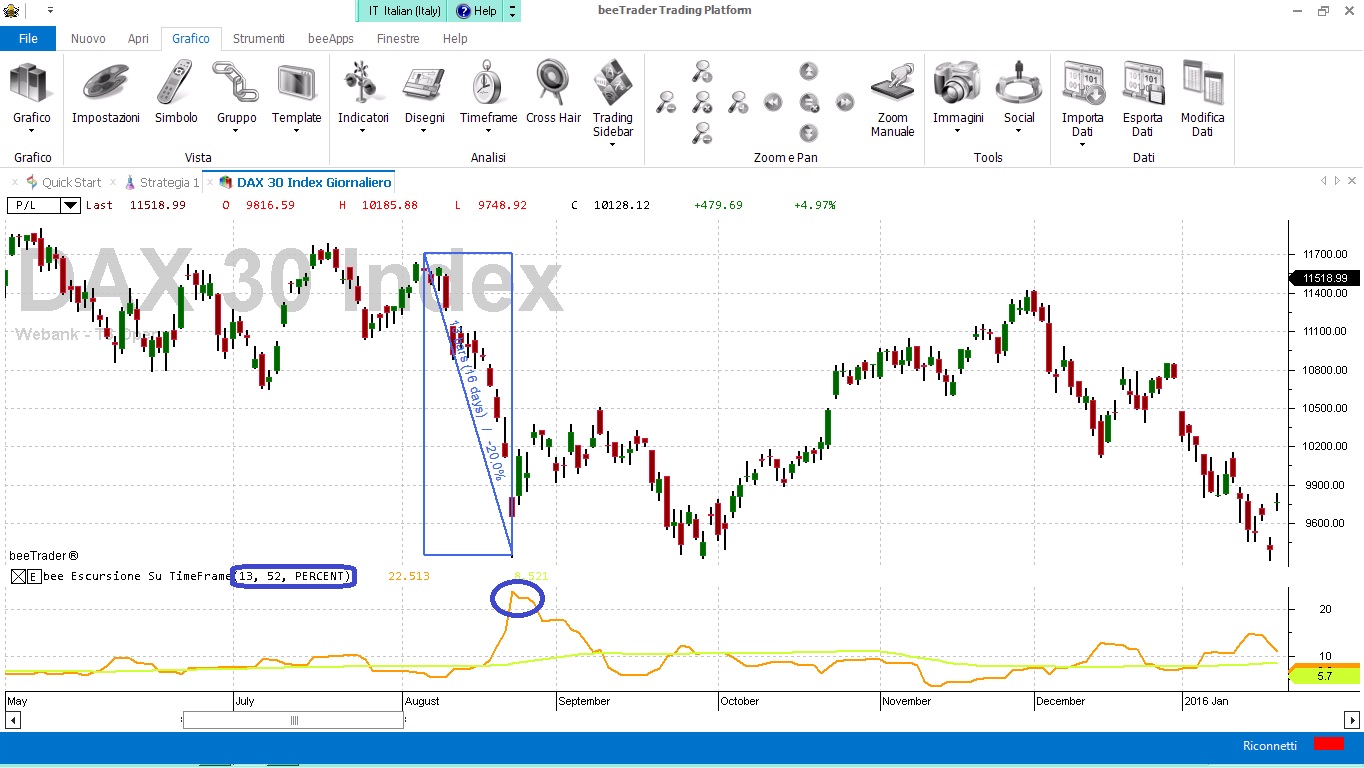Switch to the Apri ribbon tab
The image size is (1364, 768).
138,39
